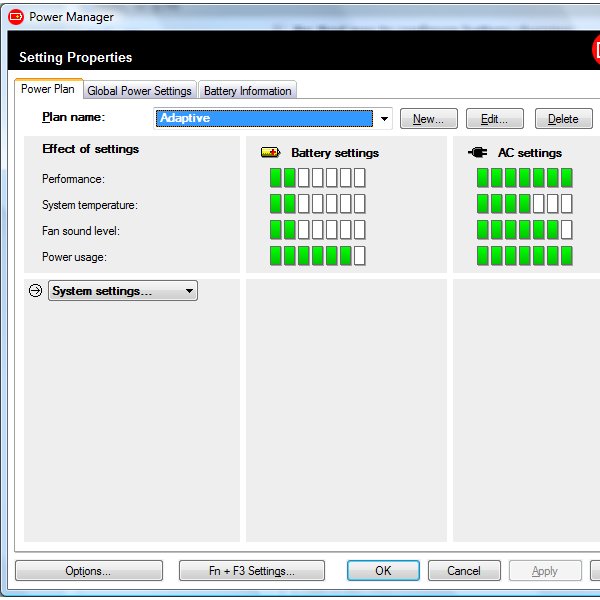Click the Battery Fan sound level bar
The height and width of the screenshot is (600, 600).
[x=318, y=230]
